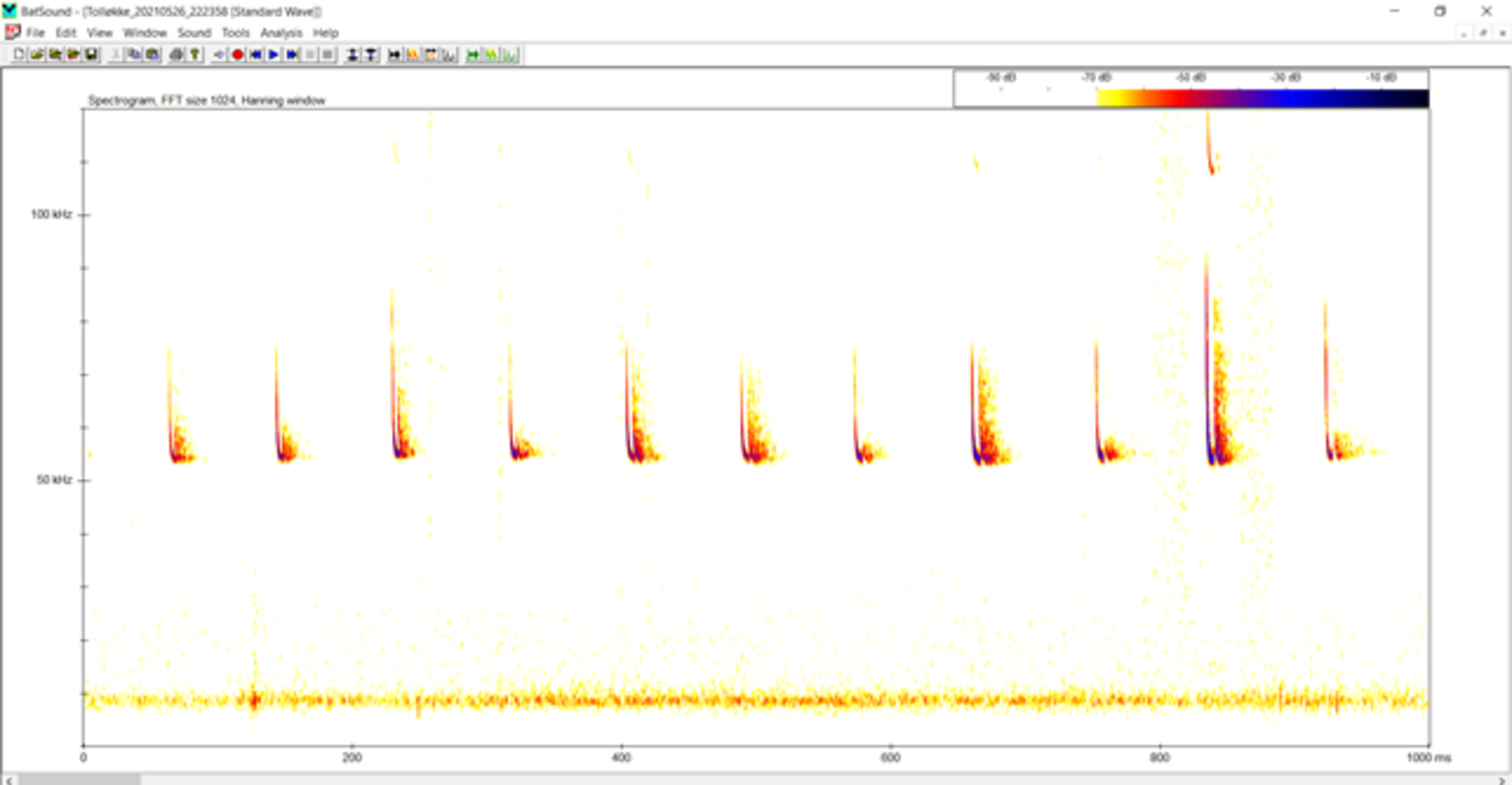Screen dimensions: 1512x785
Task: Click the dB color scale bar
Action: coord(1262,98)
